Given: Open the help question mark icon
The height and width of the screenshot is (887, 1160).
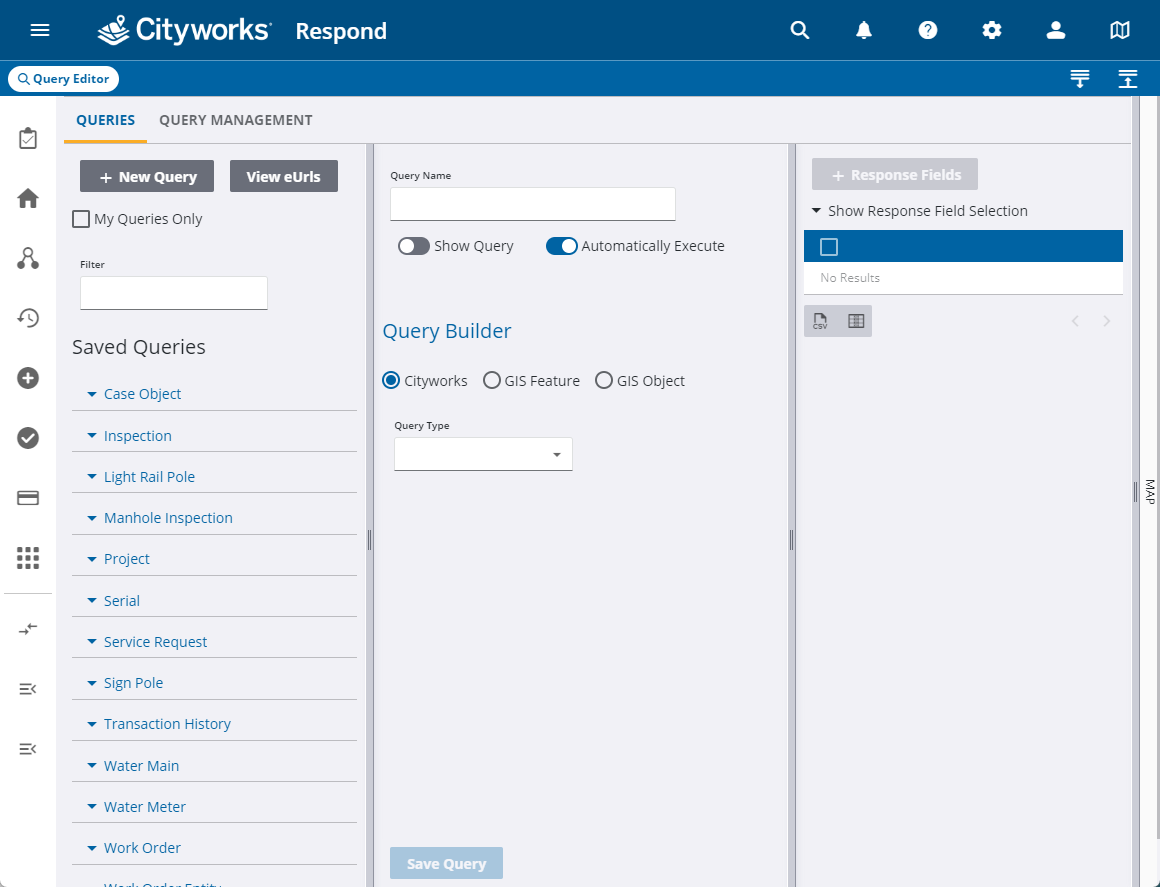Looking at the screenshot, I should (928, 30).
